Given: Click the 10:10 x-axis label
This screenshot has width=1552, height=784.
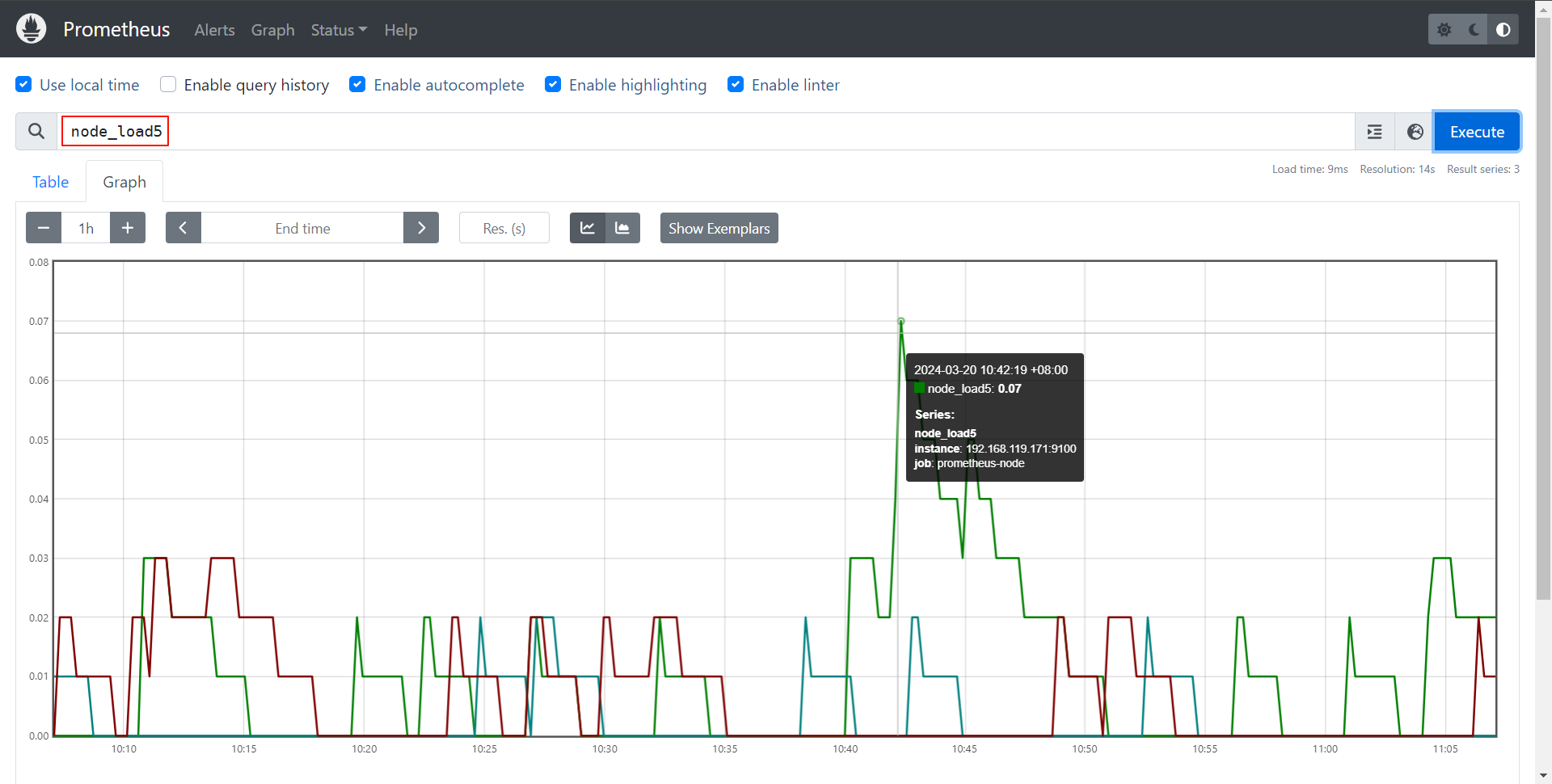Looking at the screenshot, I should click(124, 749).
